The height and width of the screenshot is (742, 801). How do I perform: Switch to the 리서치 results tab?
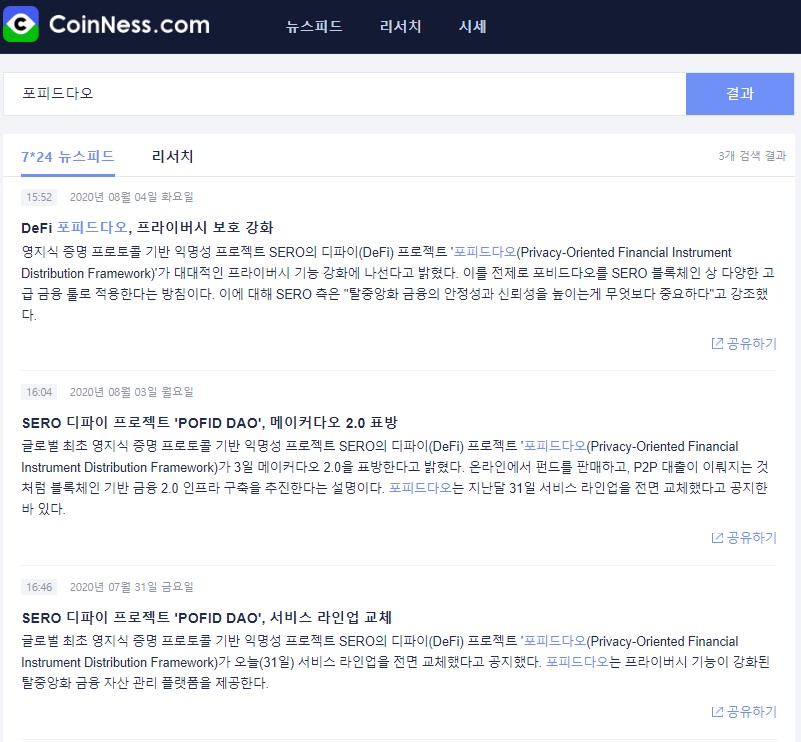pos(172,157)
